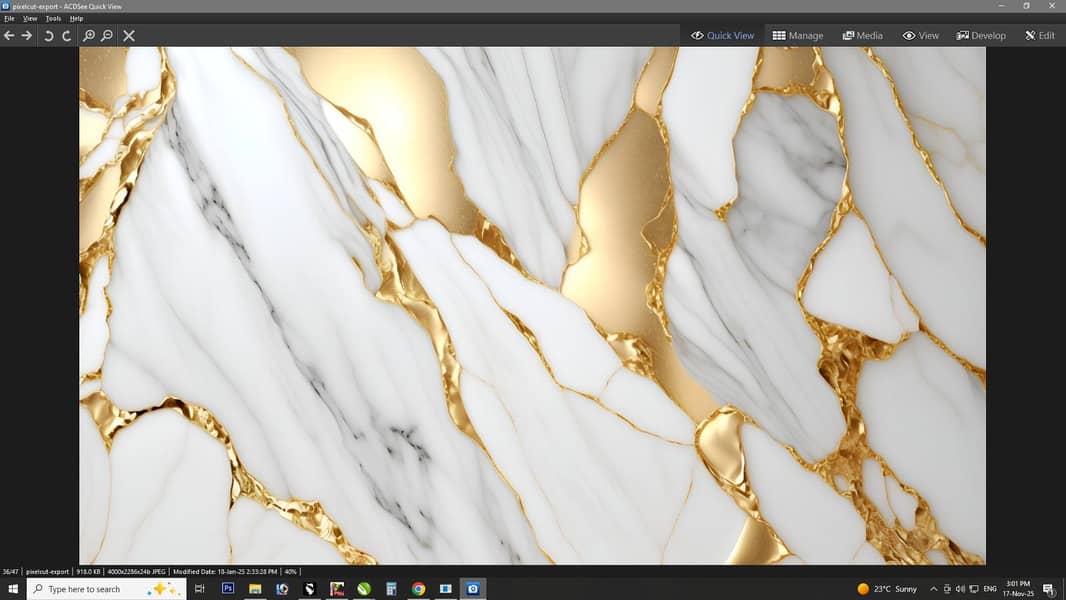The image size is (1066, 600).
Task: Switch to Media mode
Action: pyautogui.click(x=863, y=35)
